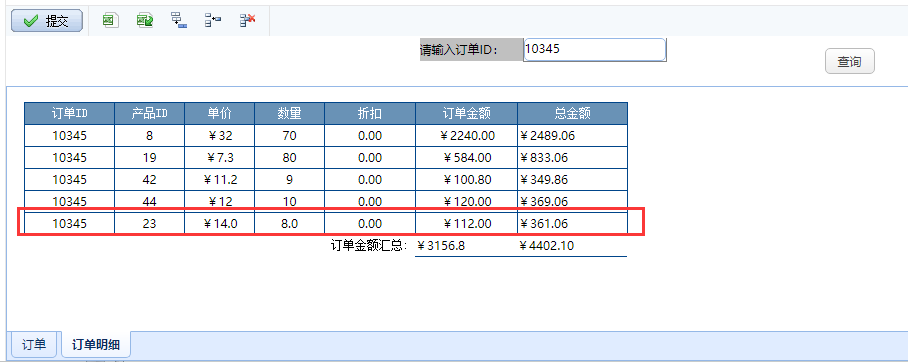Click the 总金额 column header
Viewport: 908px width, 362px height.
[x=573, y=114]
